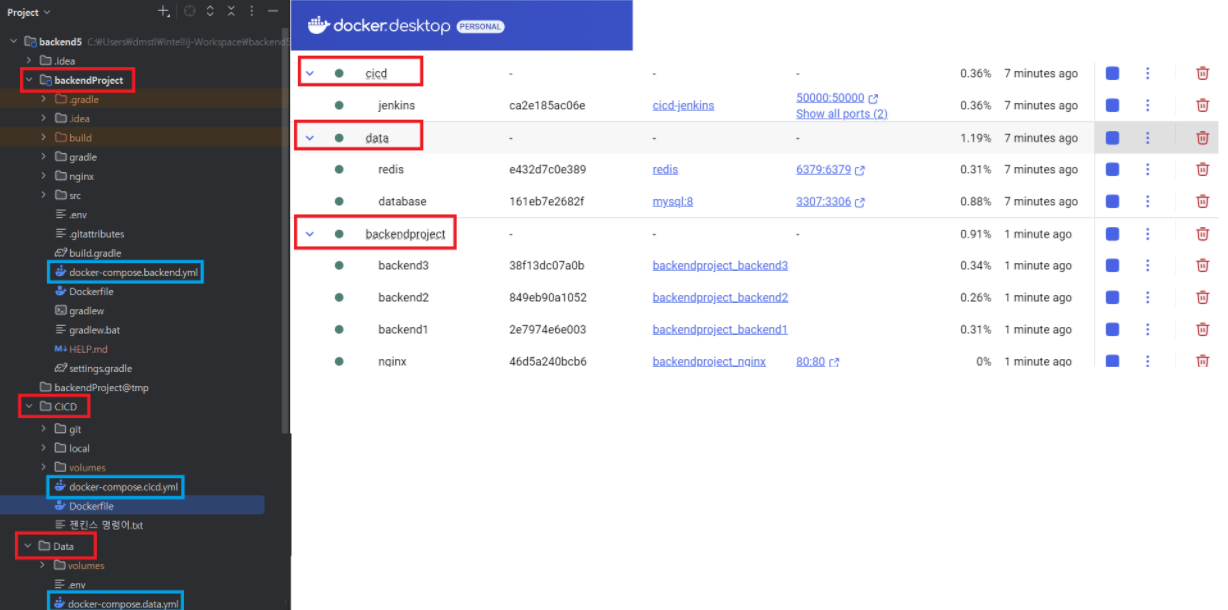Stop the cicd group containers
The image size is (1228, 610).
click(x=1112, y=73)
